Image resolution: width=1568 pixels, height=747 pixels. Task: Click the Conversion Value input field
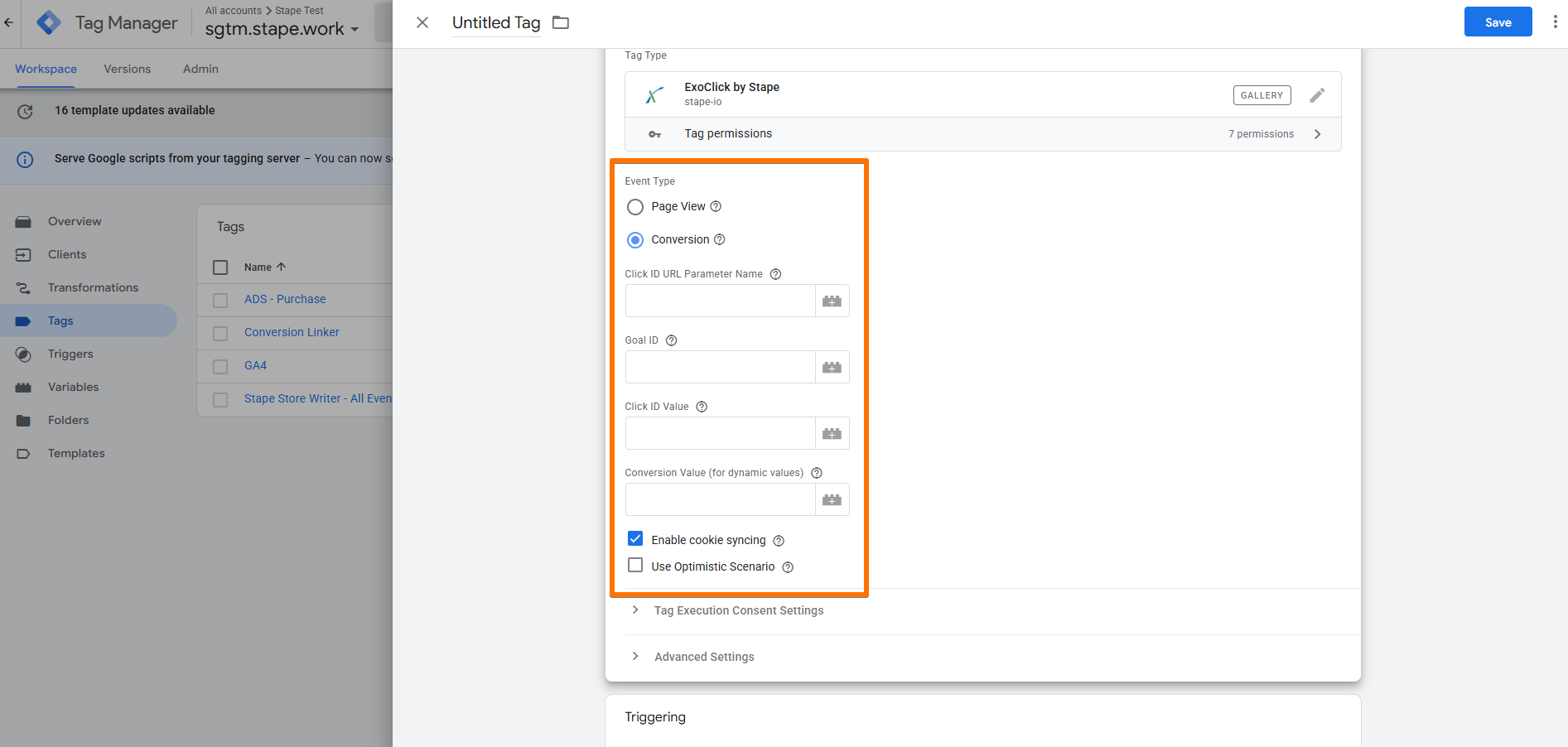[x=720, y=499]
